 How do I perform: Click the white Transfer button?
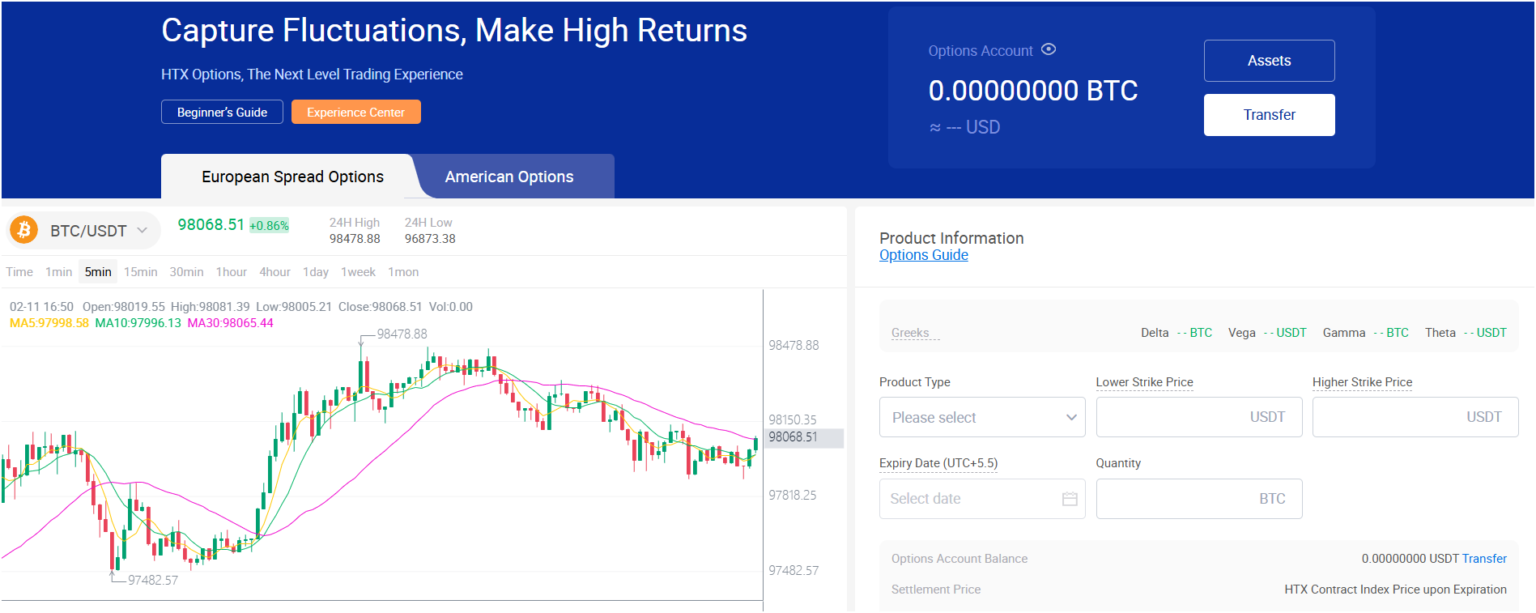(1269, 115)
